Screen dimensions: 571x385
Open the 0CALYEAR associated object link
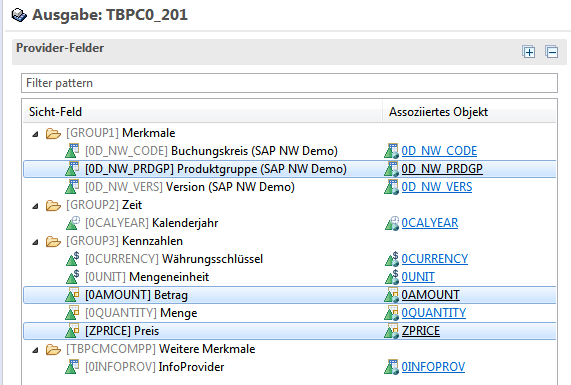pyautogui.click(x=430, y=223)
